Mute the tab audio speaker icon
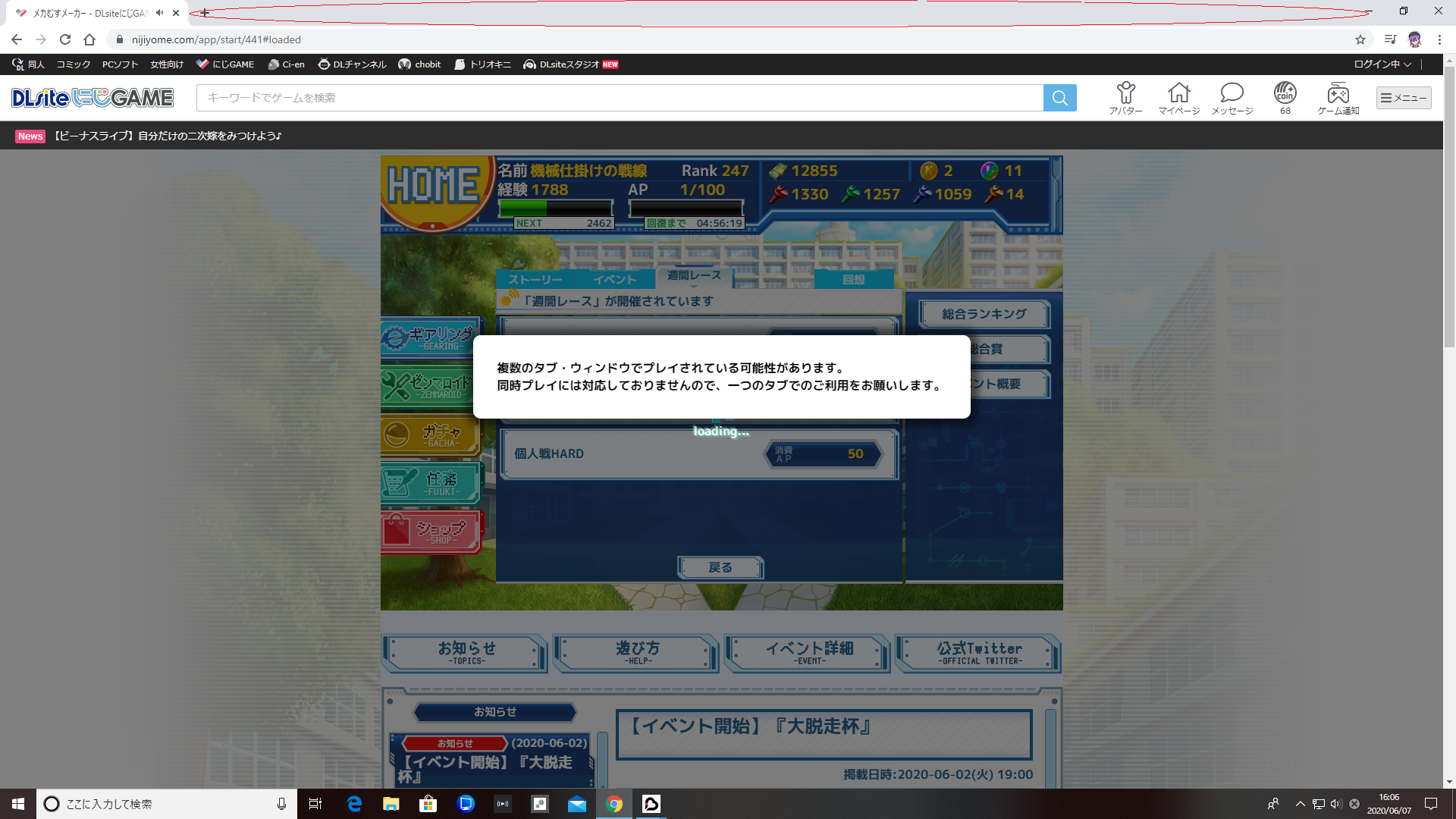1456x819 pixels. 160,13
